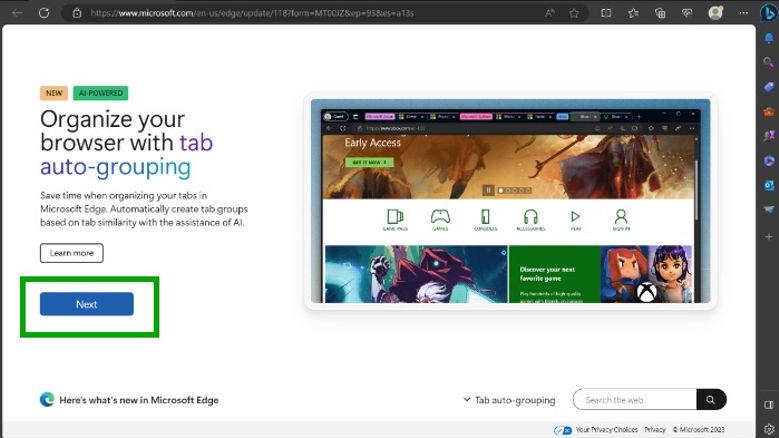The image size is (779, 438).
Task: Click the browser back arrow
Action: pos(17,13)
